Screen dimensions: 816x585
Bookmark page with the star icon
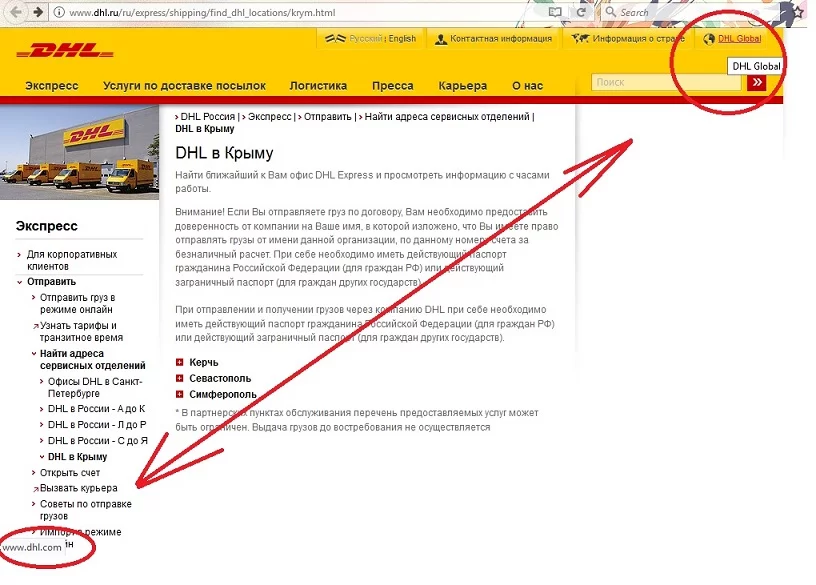[x=798, y=12]
